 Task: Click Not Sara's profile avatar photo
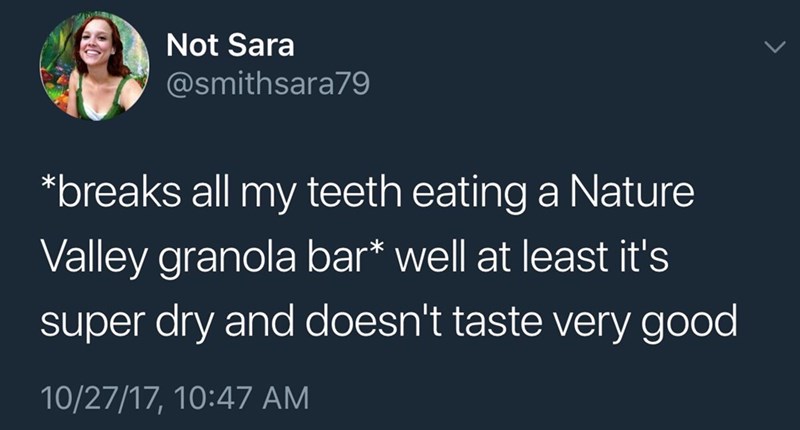[94, 66]
